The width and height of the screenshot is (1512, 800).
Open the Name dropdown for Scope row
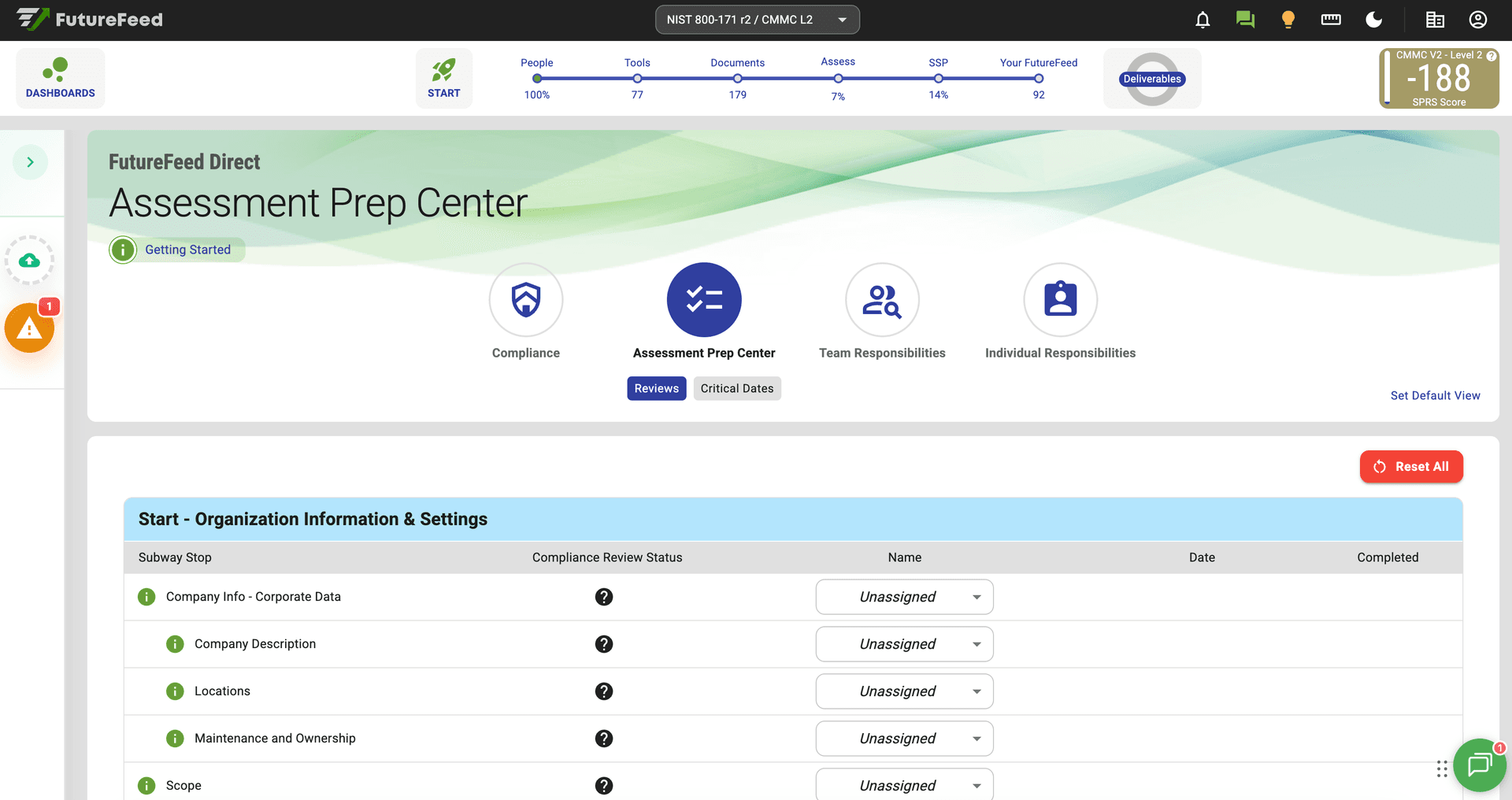coord(904,785)
